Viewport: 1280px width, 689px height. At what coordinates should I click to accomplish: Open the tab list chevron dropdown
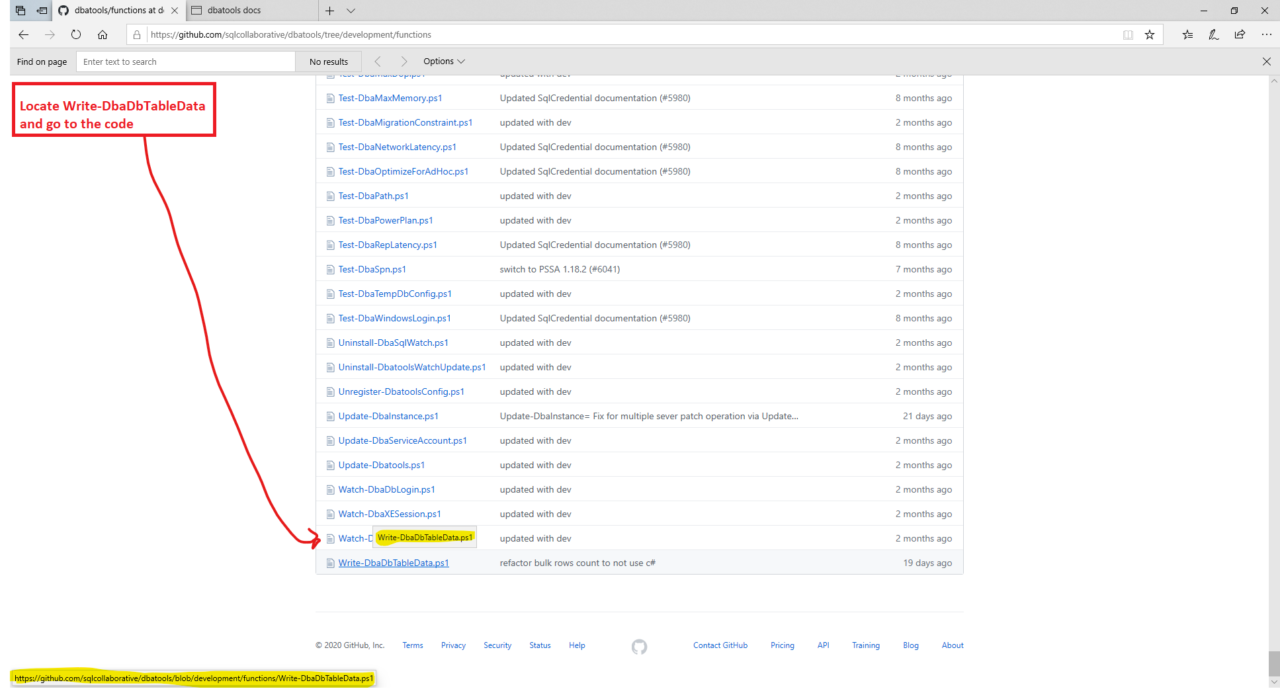pos(351,10)
